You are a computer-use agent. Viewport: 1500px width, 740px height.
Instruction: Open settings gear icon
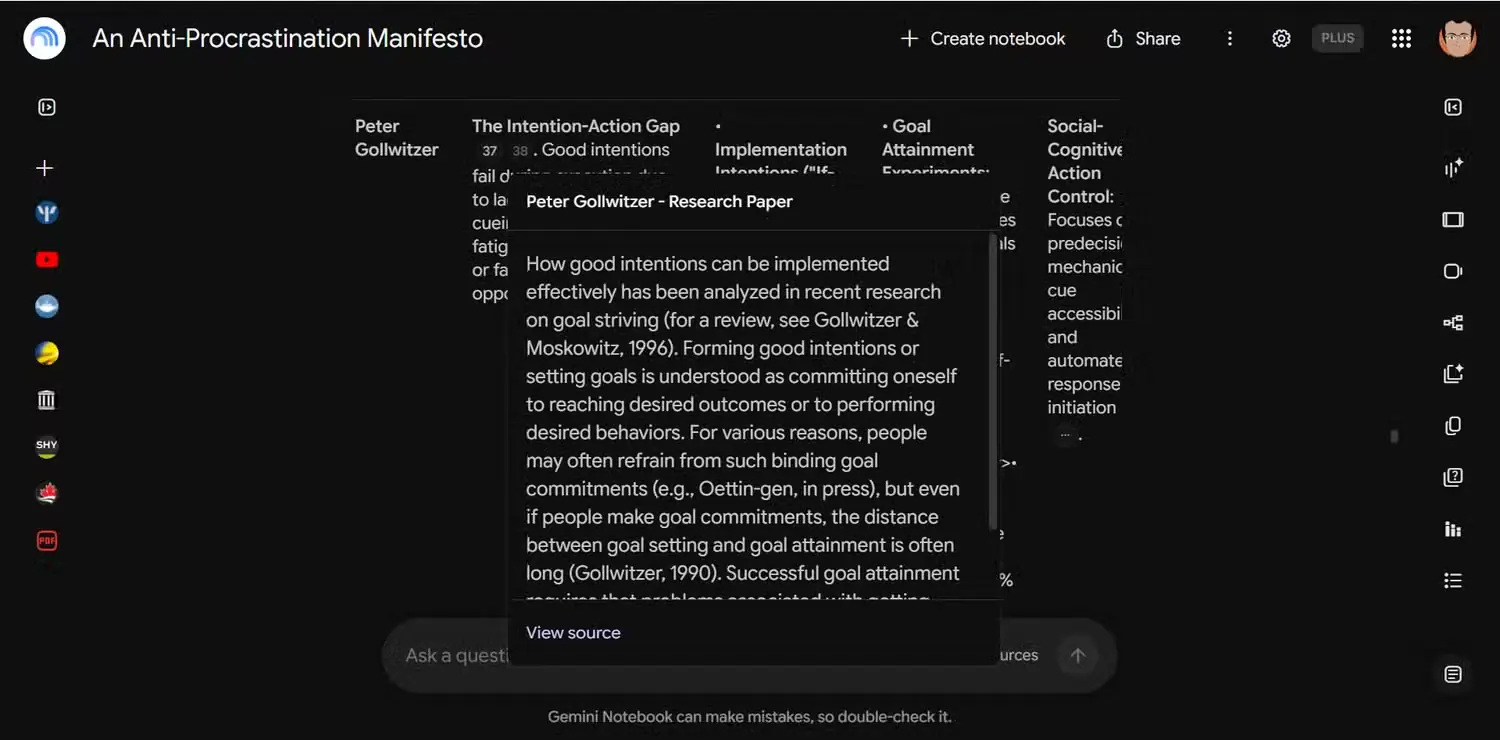click(x=1281, y=39)
